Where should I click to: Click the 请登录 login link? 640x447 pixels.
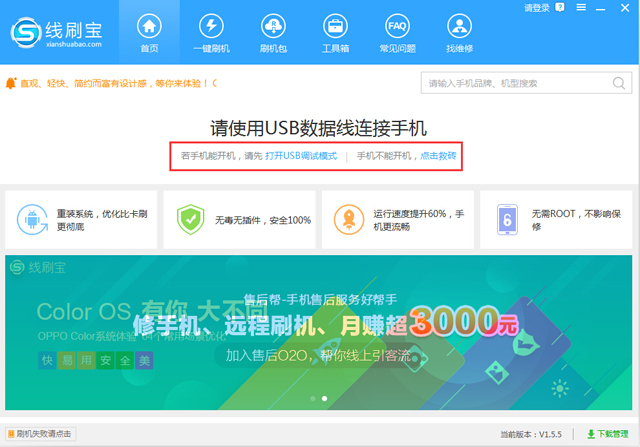pyautogui.click(x=536, y=8)
